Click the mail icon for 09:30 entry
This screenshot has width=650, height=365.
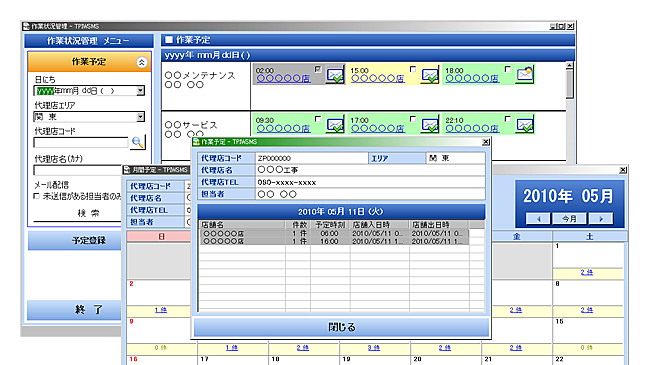pos(335,124)
